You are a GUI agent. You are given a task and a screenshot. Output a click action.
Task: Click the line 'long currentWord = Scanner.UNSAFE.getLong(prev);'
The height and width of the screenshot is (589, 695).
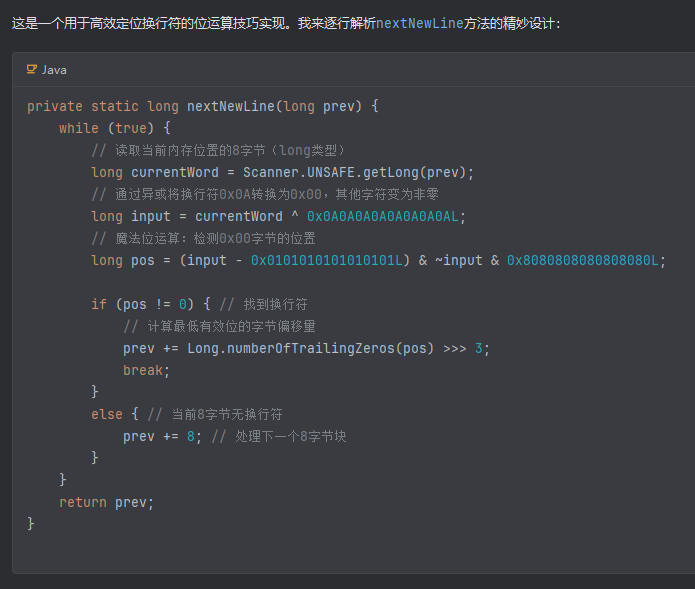[x=282, y=172]
